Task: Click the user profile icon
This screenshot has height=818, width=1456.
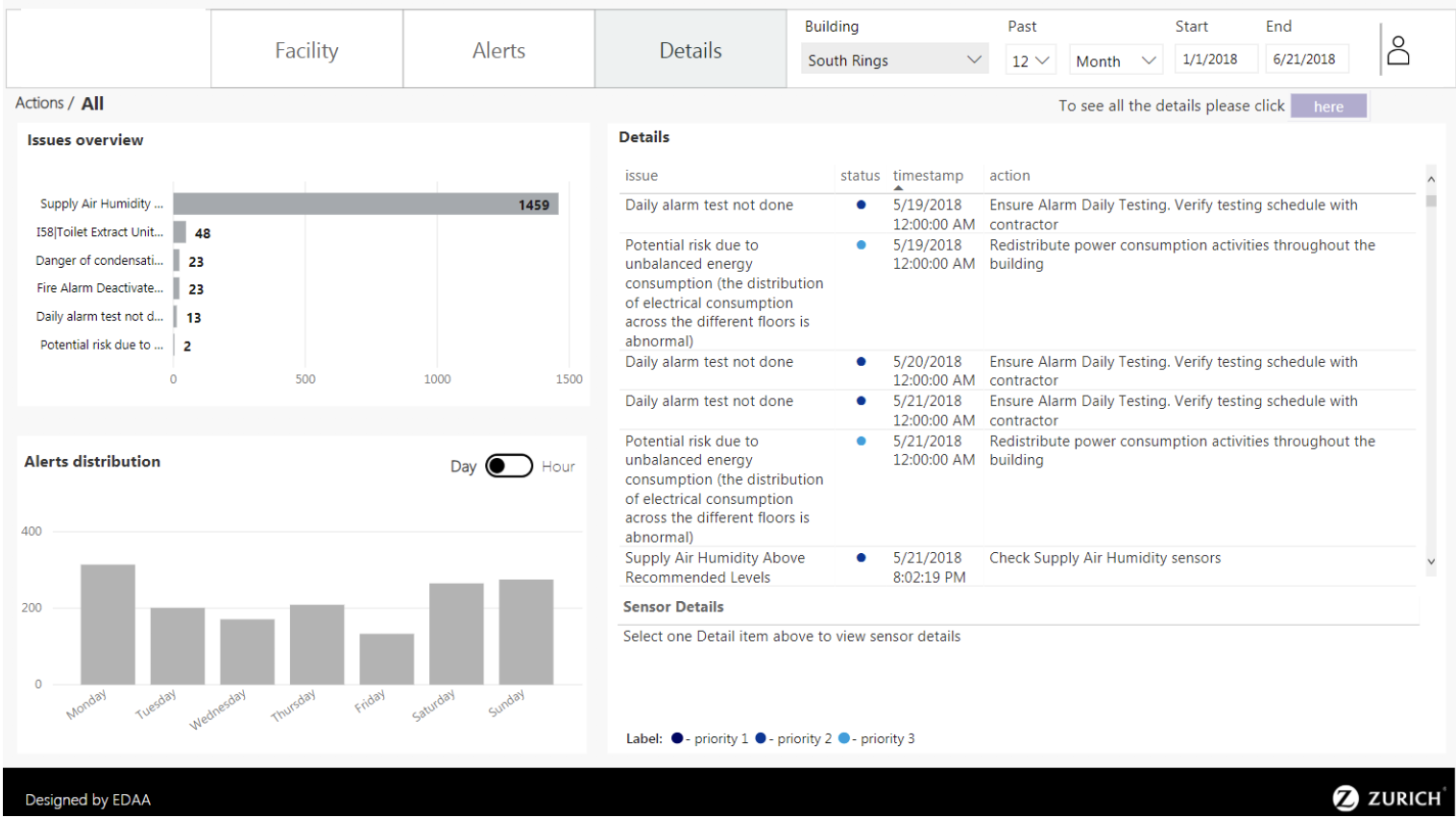Action: pyautogui.click(x=1398, y=51)
